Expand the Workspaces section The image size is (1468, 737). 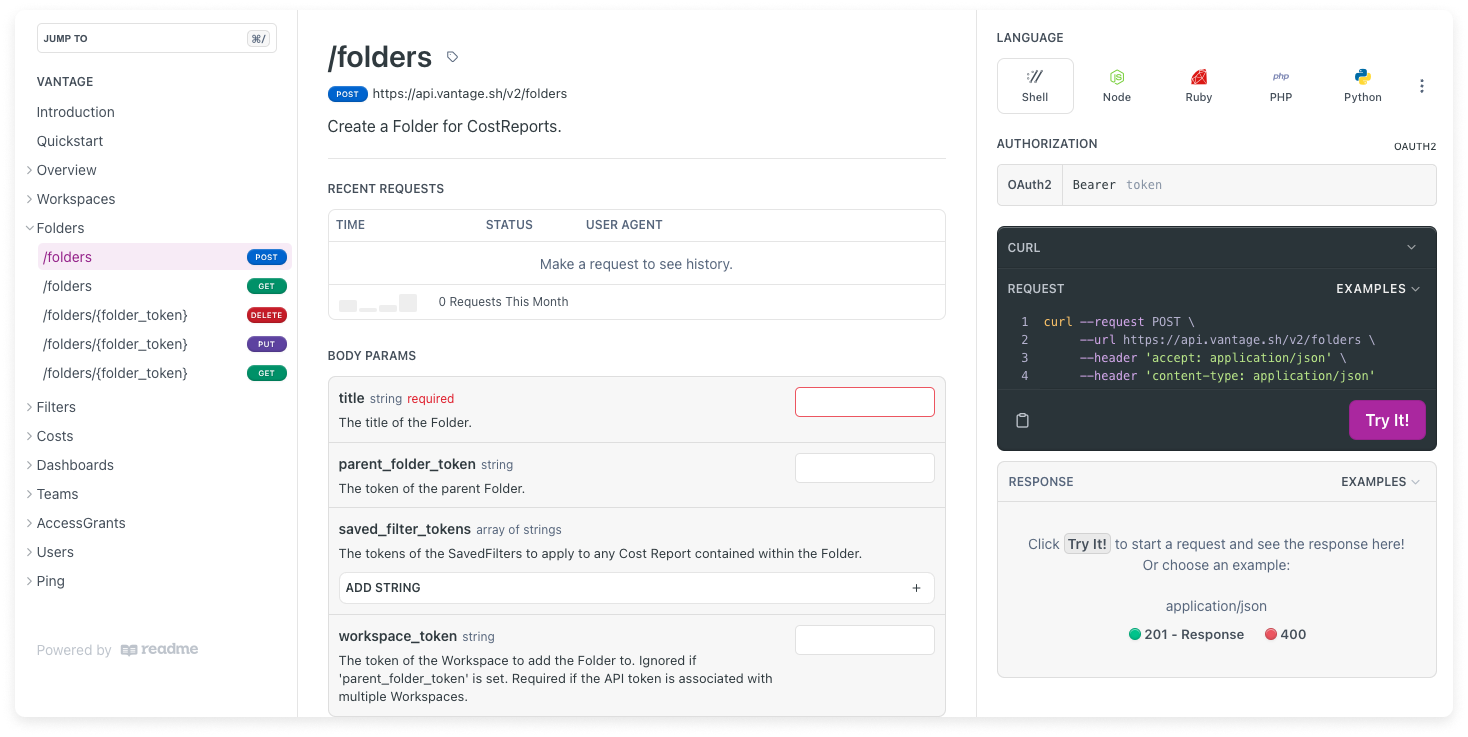[x=30, y=199]
